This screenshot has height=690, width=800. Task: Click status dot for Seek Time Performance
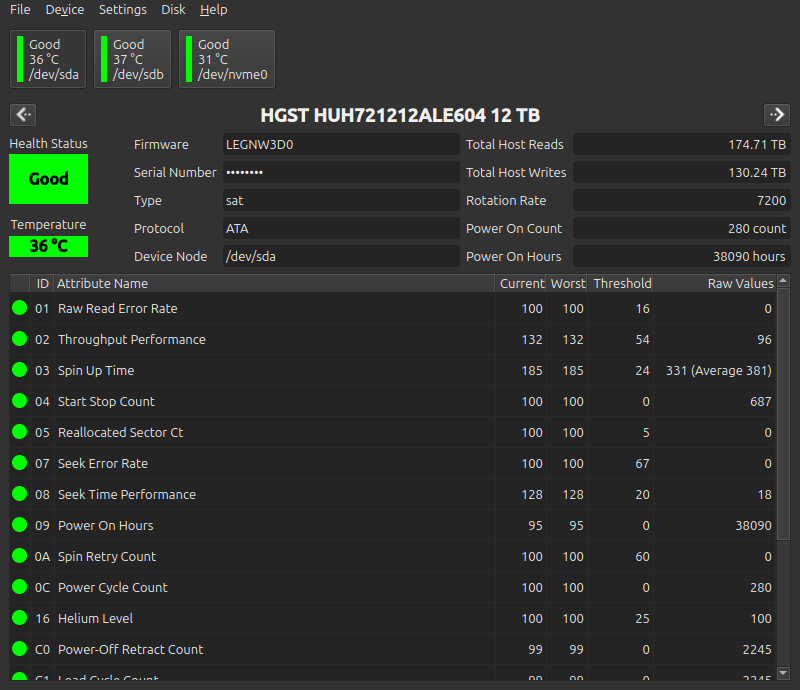point(19,494)
